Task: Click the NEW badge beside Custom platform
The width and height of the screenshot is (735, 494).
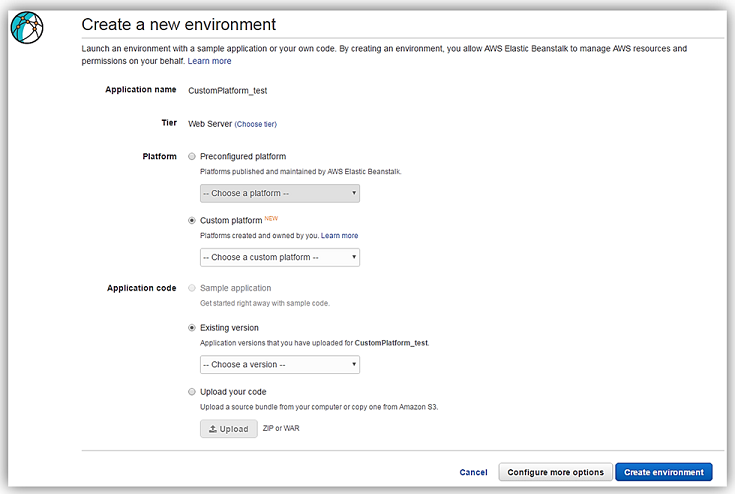Action: click(272, 218)
